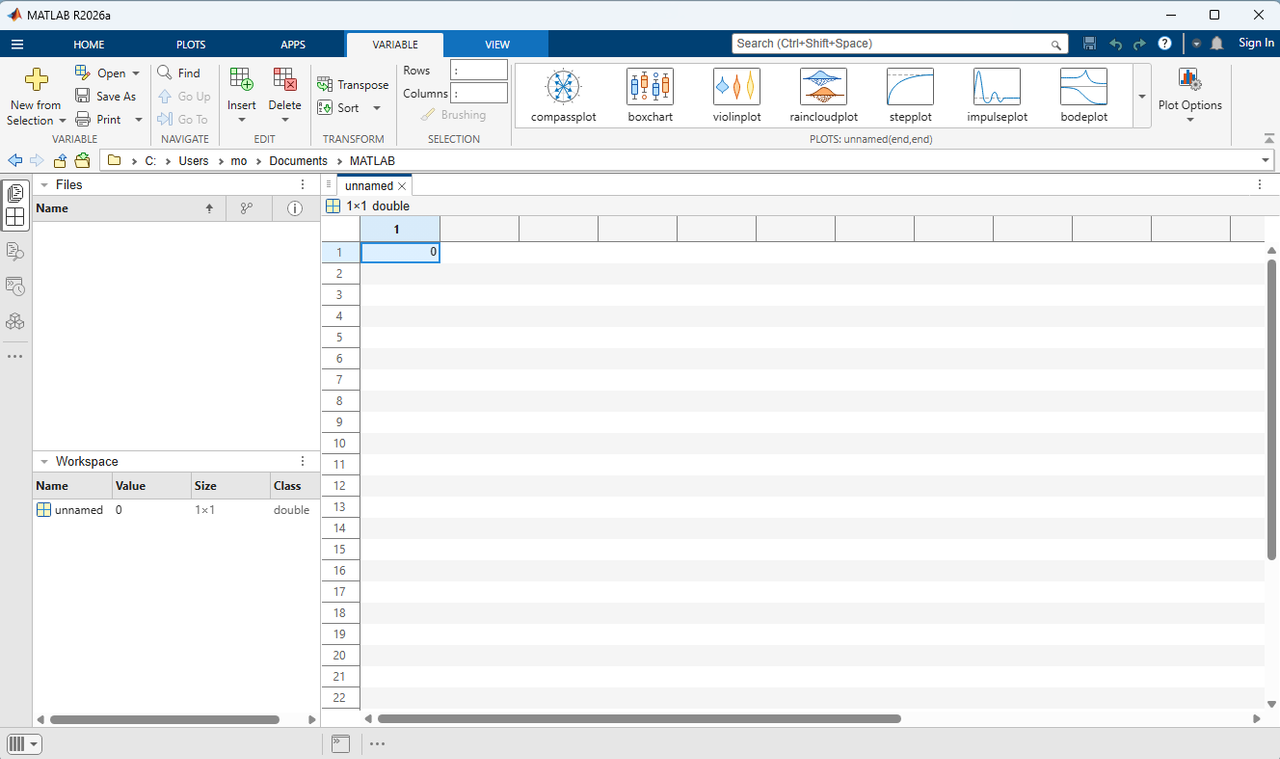Open the Add-Ons cubes sidebar icon
1280x759 pixels.
click(15, 322)
